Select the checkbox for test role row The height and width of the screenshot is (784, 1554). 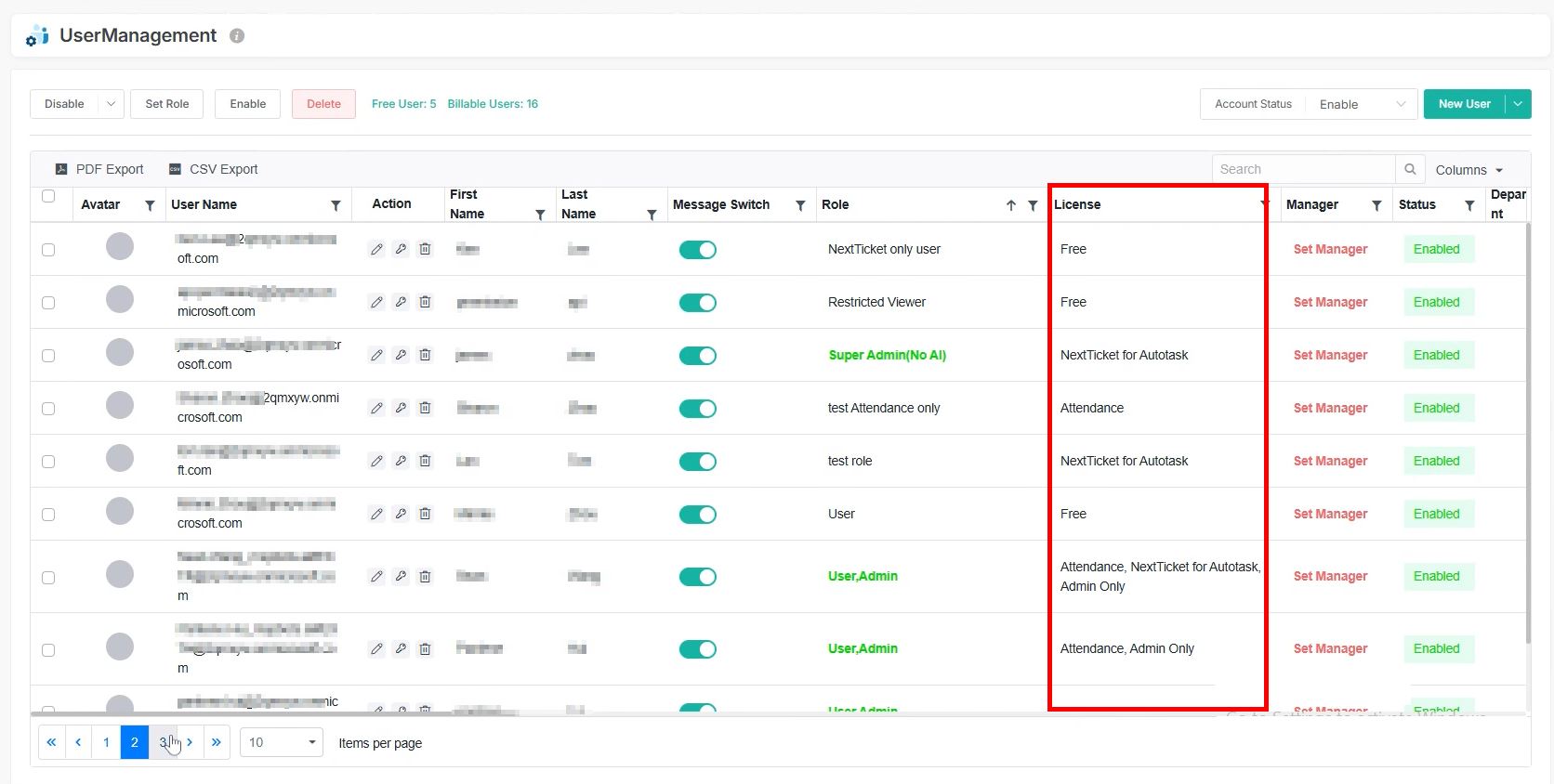pyautogui.click(x=48, y=462)
